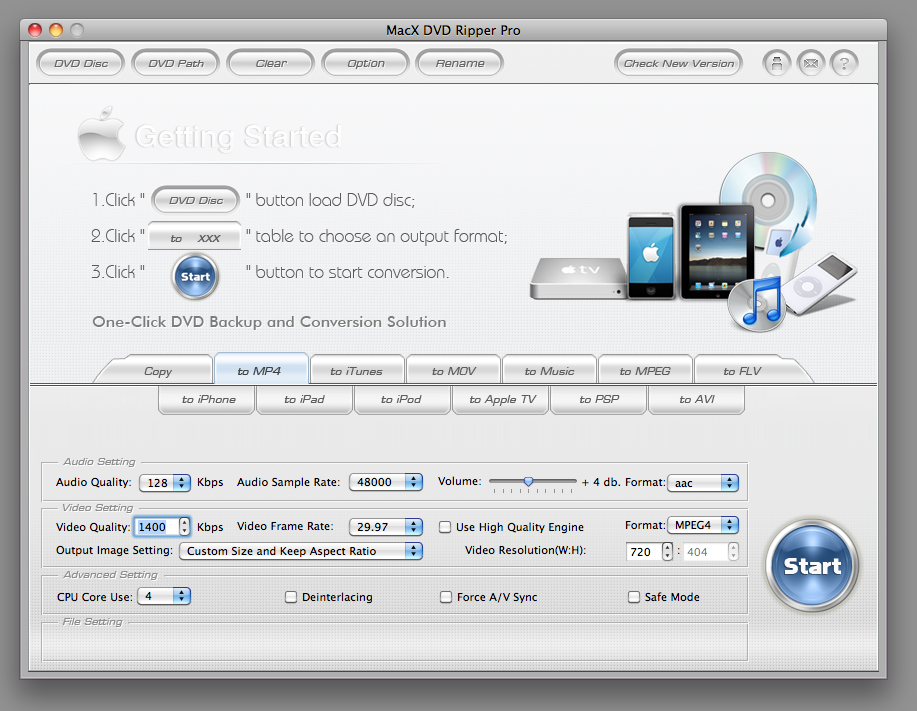Select the to PSP tab
Screen dimensions: 917x711
599,399
